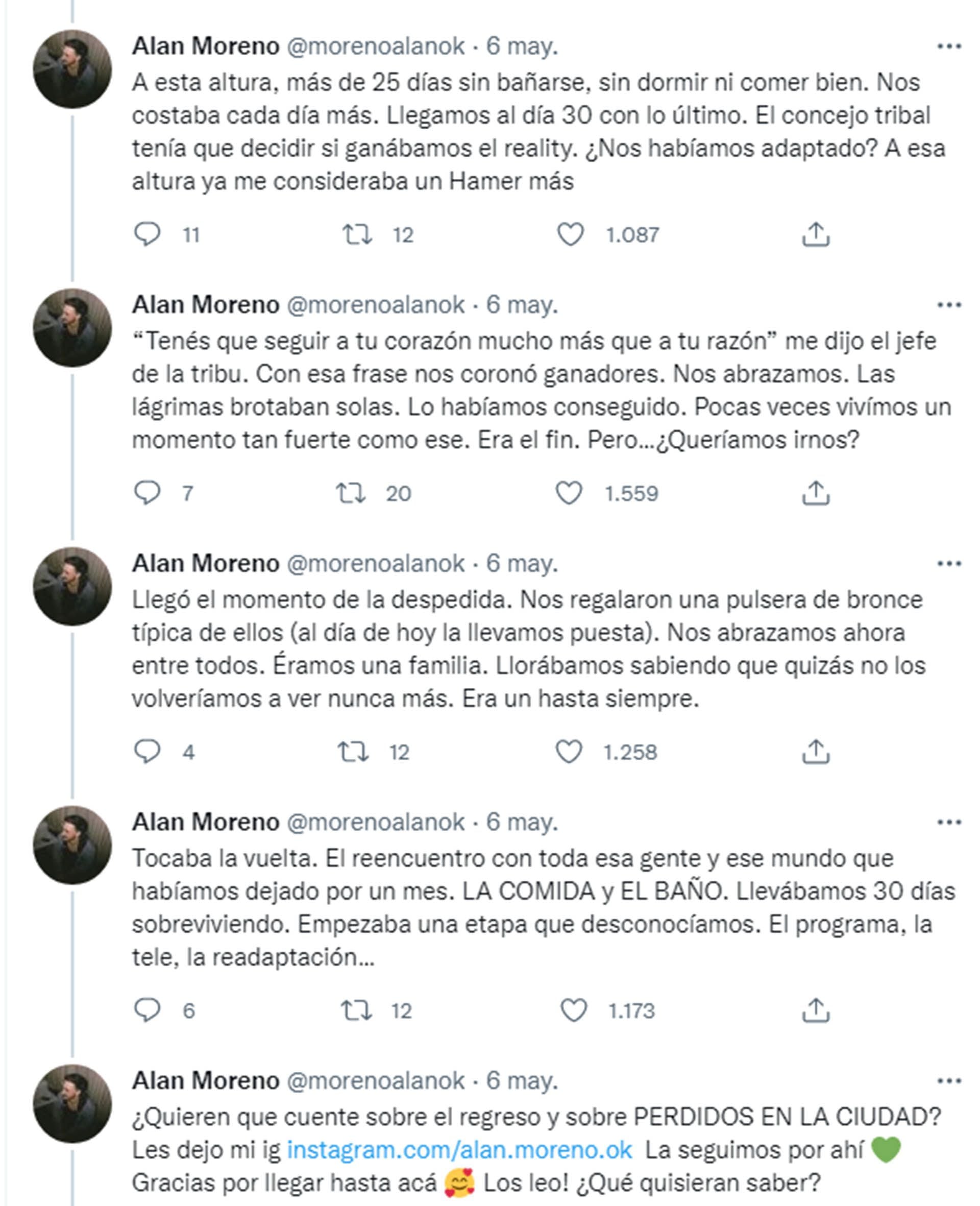980x1206 pixels.
Task: Open more options on the despedida tweet
Action: point(948,564)
